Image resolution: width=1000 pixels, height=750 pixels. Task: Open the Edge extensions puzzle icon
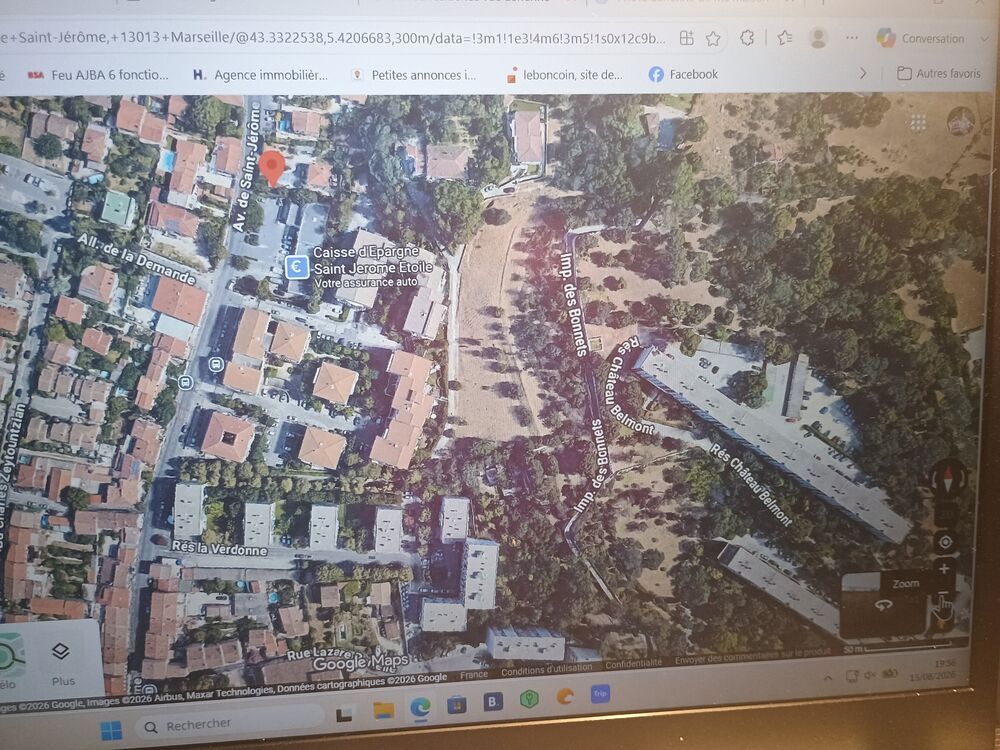(x=747, y=38)
